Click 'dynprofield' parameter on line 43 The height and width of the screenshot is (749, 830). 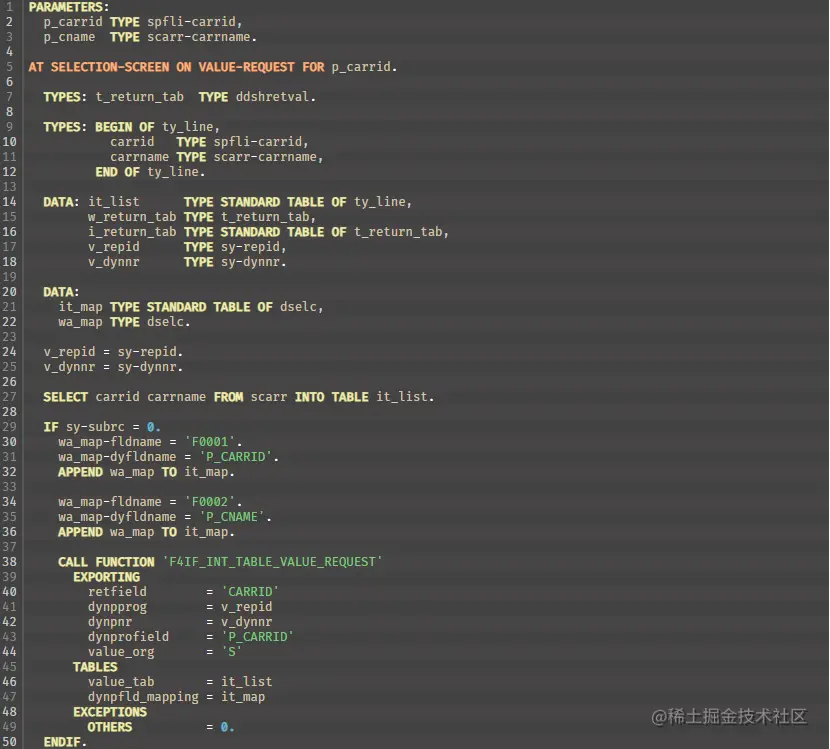(x=129, y=637)
